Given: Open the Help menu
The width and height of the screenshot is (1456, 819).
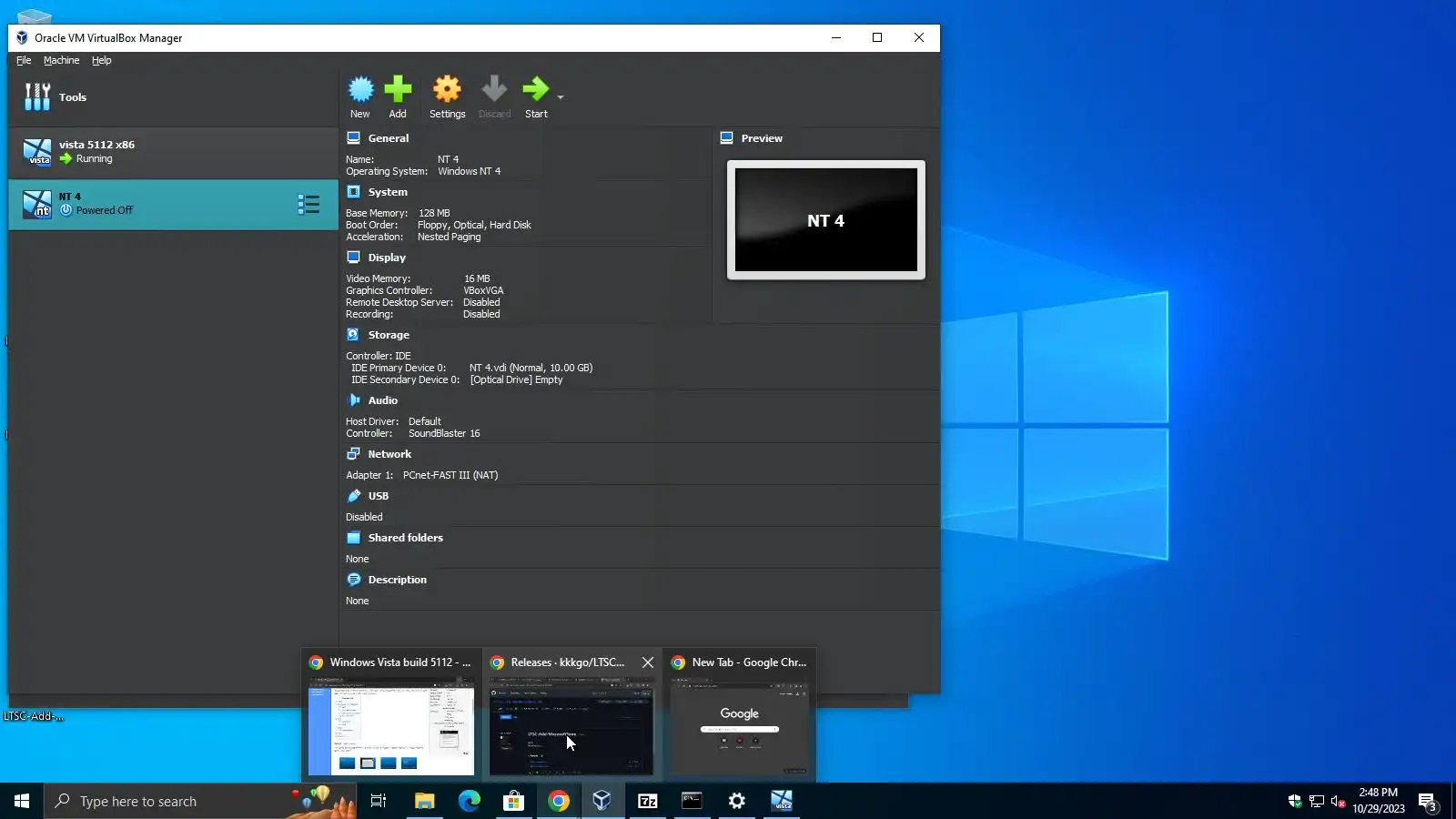Looking at the screenshot, I should click(x=101, y=60).
